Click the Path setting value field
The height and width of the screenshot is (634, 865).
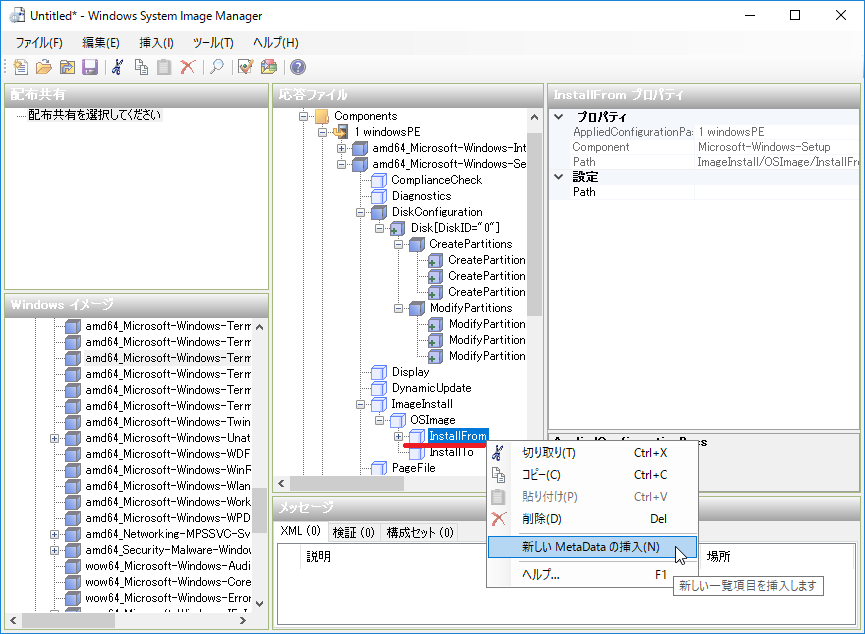point(776,192)
